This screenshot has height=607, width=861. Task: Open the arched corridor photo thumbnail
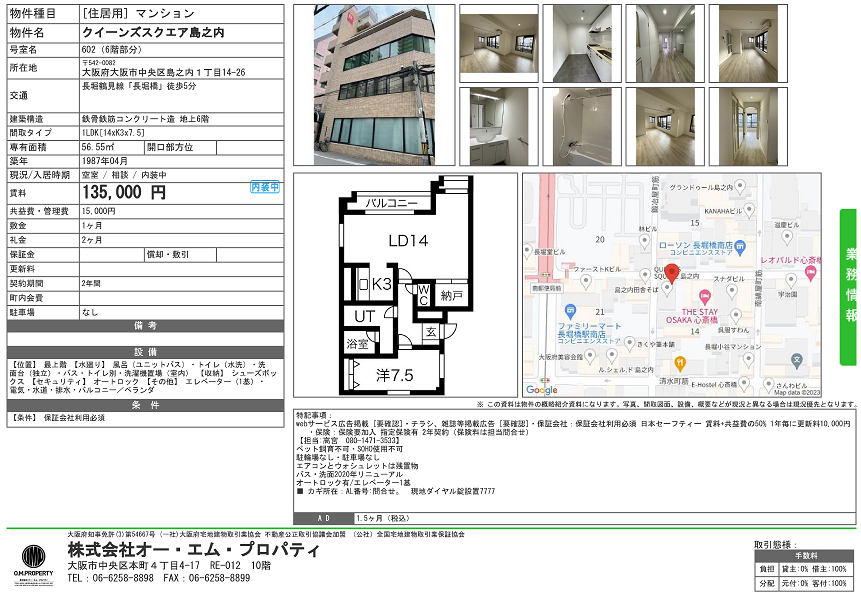click(748, 126)
